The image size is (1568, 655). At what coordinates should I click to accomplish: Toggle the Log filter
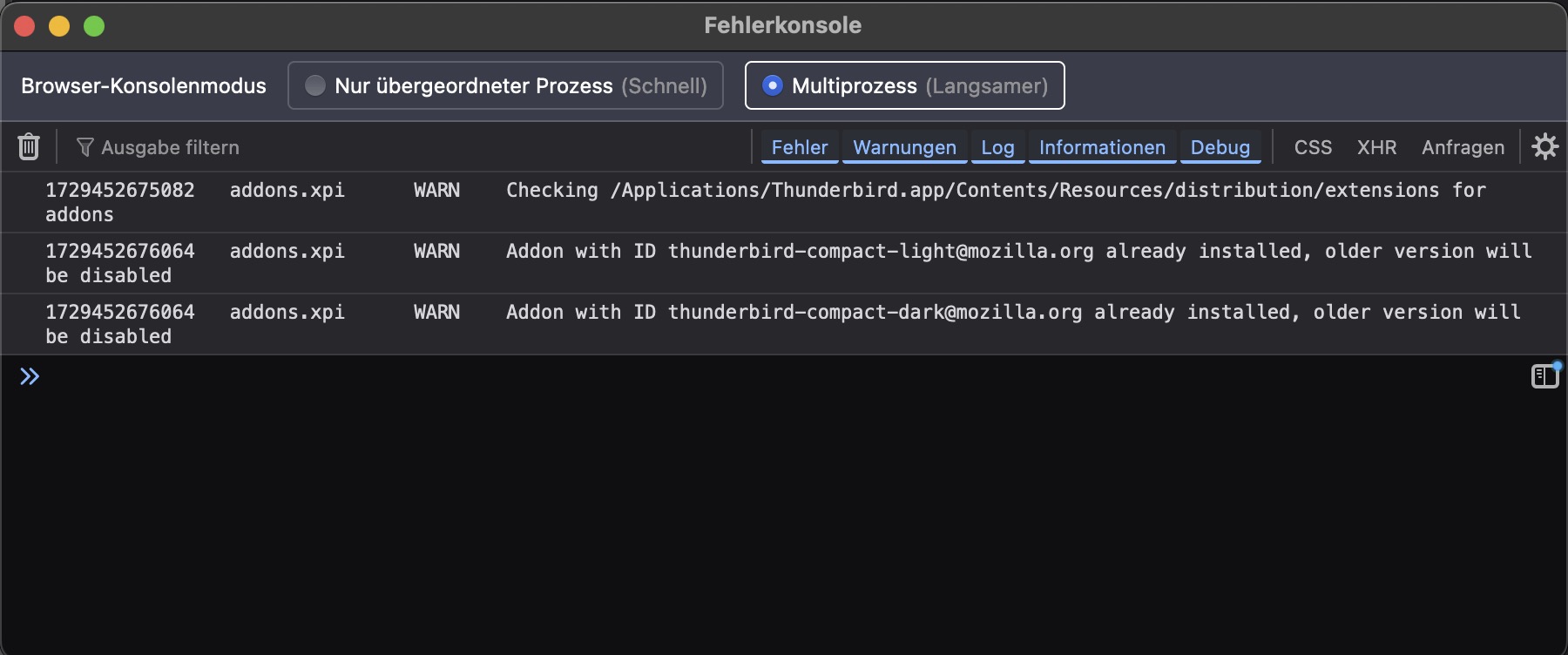997,147
